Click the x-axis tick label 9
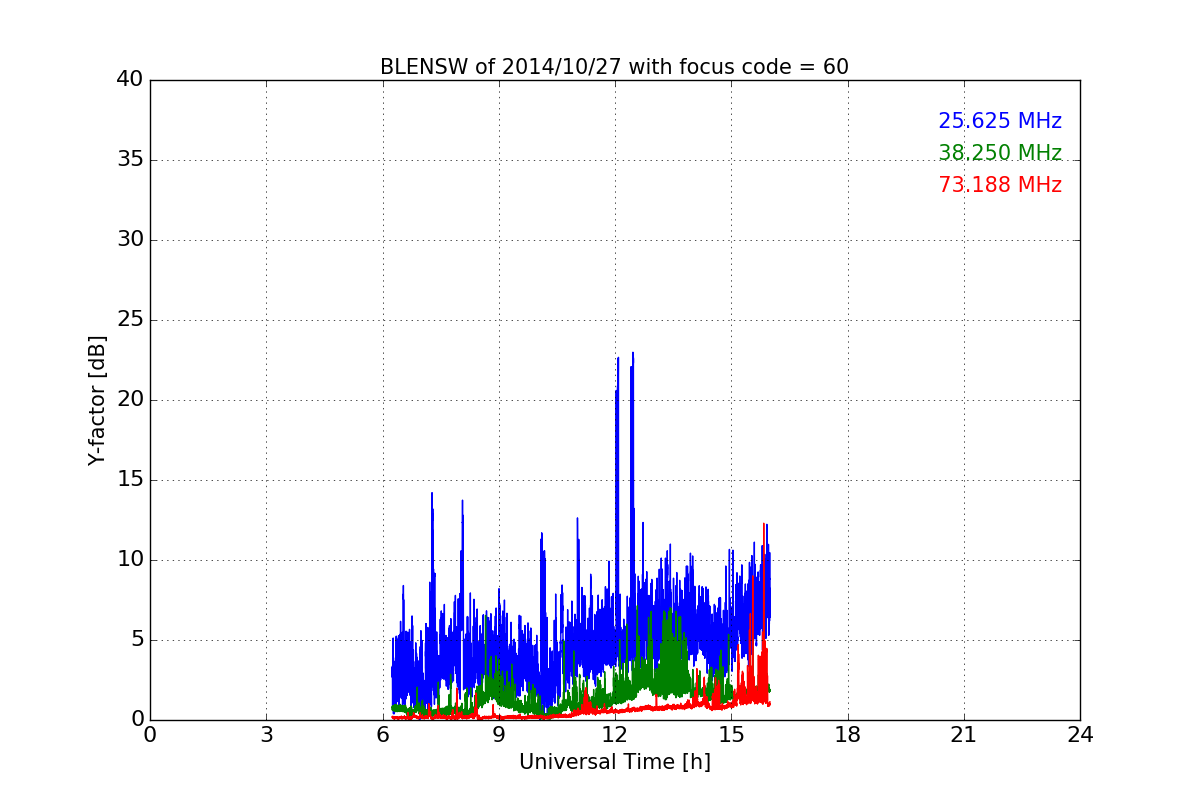Screen dimensions: 1200x800 [499, 735]
